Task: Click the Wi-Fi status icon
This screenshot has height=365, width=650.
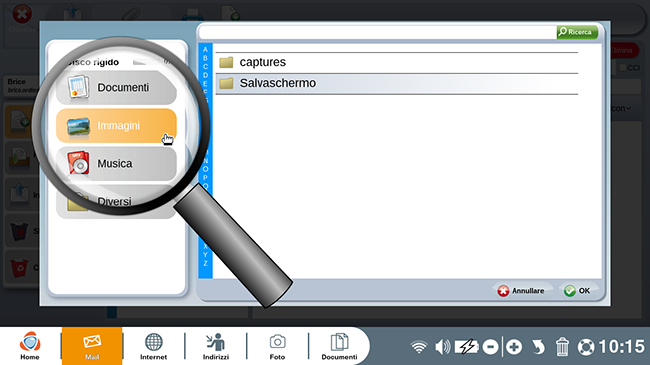Action: (419, 347)
